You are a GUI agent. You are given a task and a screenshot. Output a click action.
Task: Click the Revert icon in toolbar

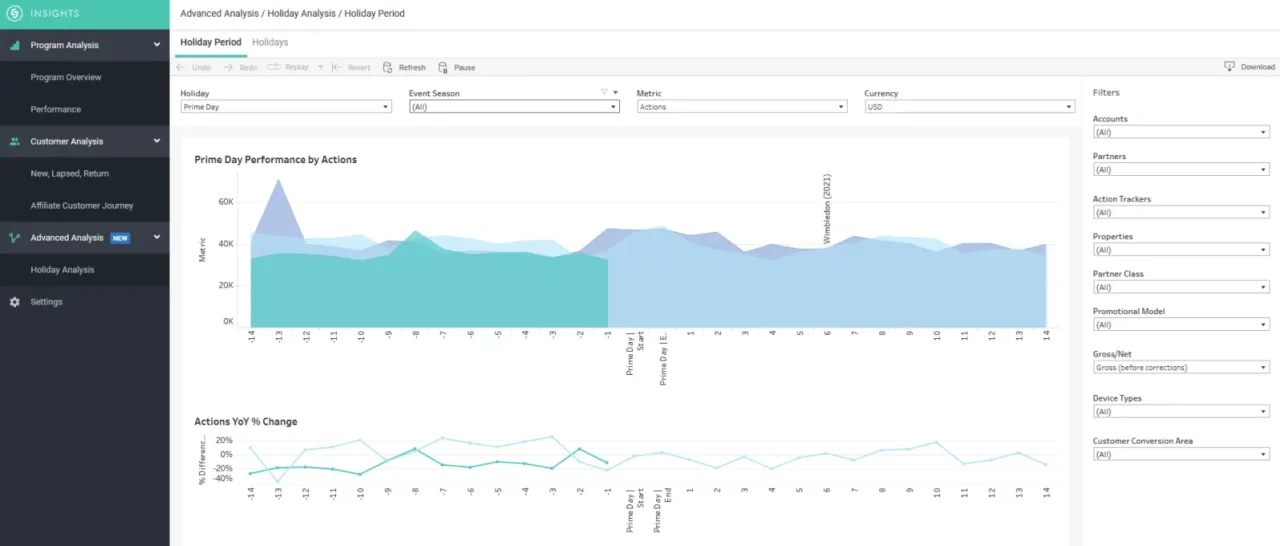pos(337,67)
